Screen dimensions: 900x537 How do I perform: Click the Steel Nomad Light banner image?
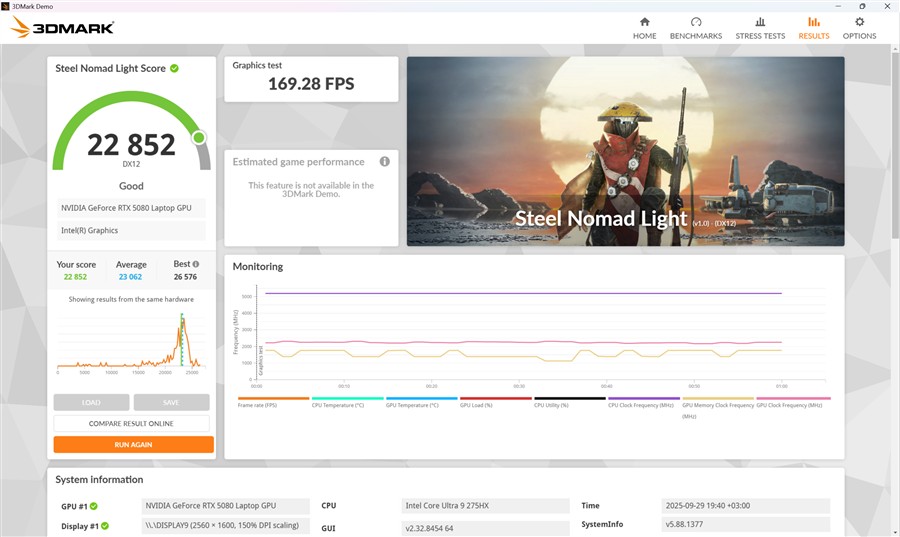(x=625, y=150)
